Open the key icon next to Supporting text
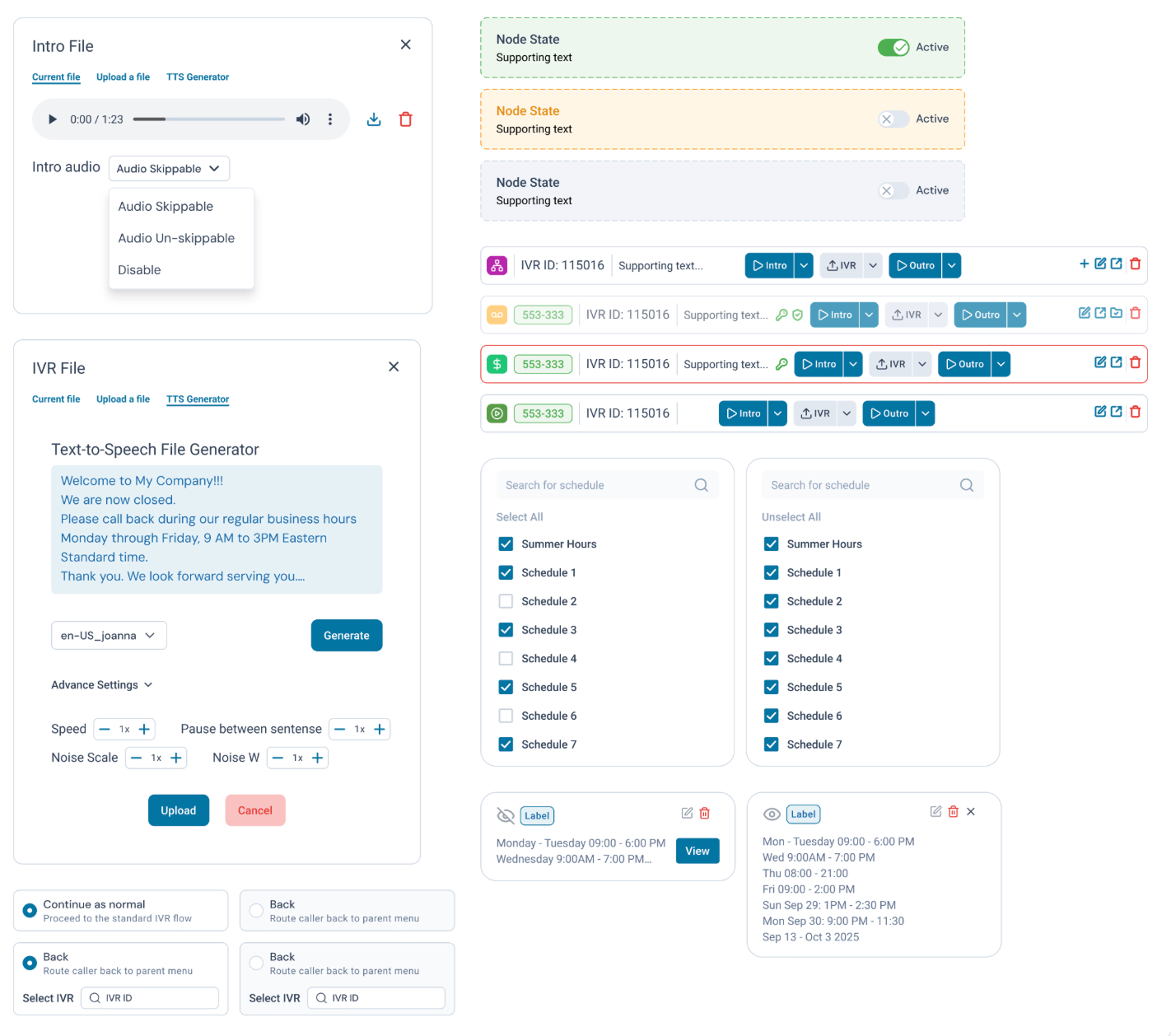1171x1036 pixels. click(x=781, y=315)
